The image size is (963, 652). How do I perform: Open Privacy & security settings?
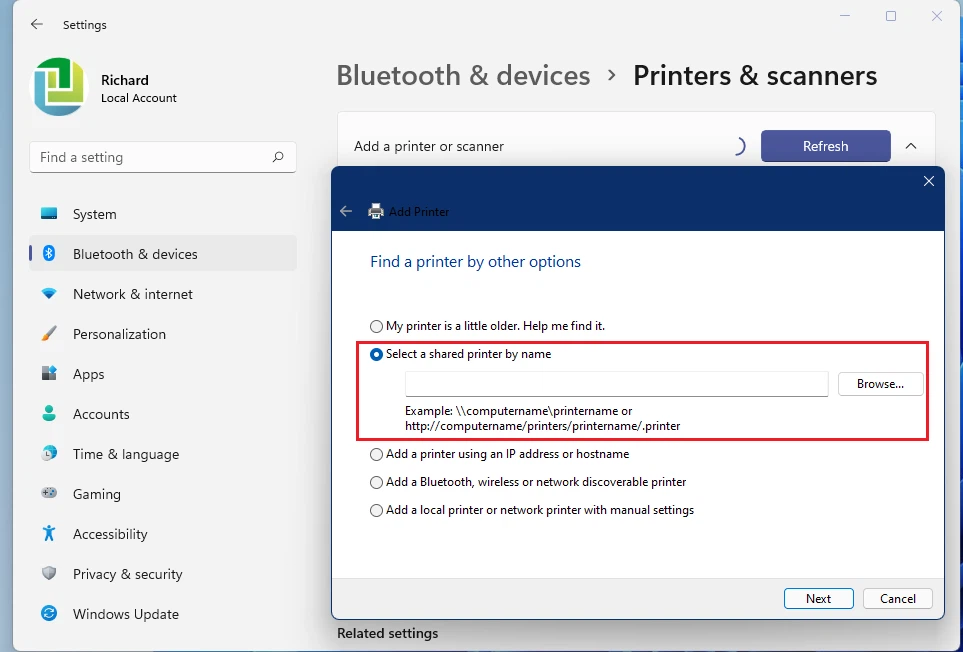(127, 574)
